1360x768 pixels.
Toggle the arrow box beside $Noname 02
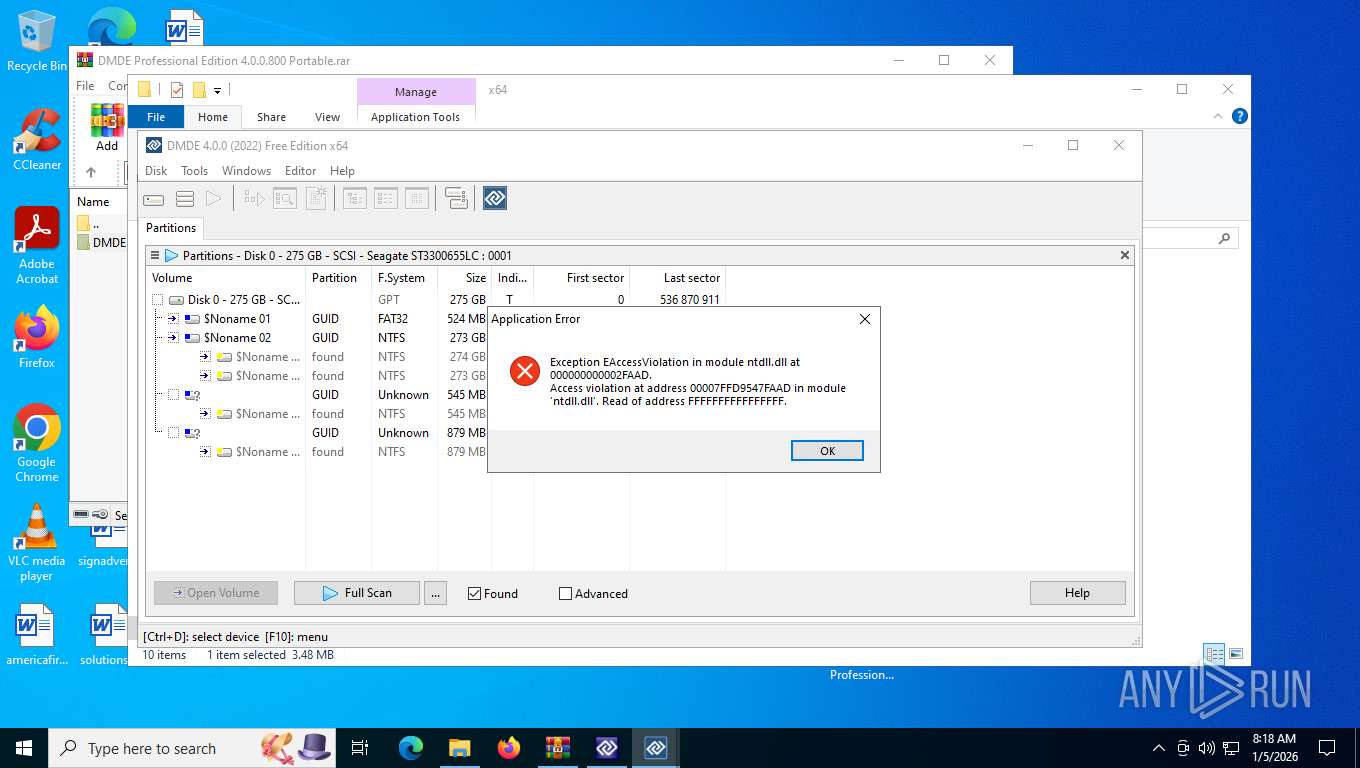click(x=173, y=338)
